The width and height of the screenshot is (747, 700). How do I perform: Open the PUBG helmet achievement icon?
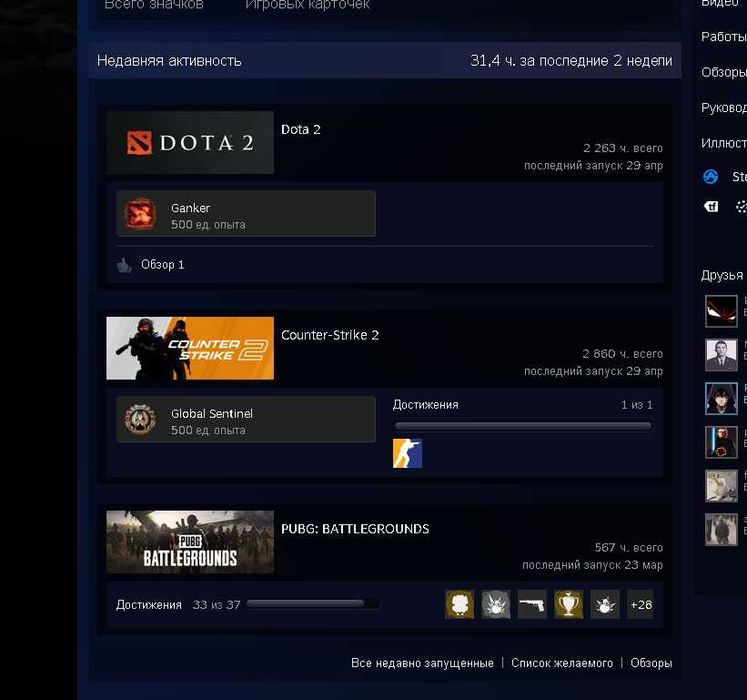tap(459, 605)
